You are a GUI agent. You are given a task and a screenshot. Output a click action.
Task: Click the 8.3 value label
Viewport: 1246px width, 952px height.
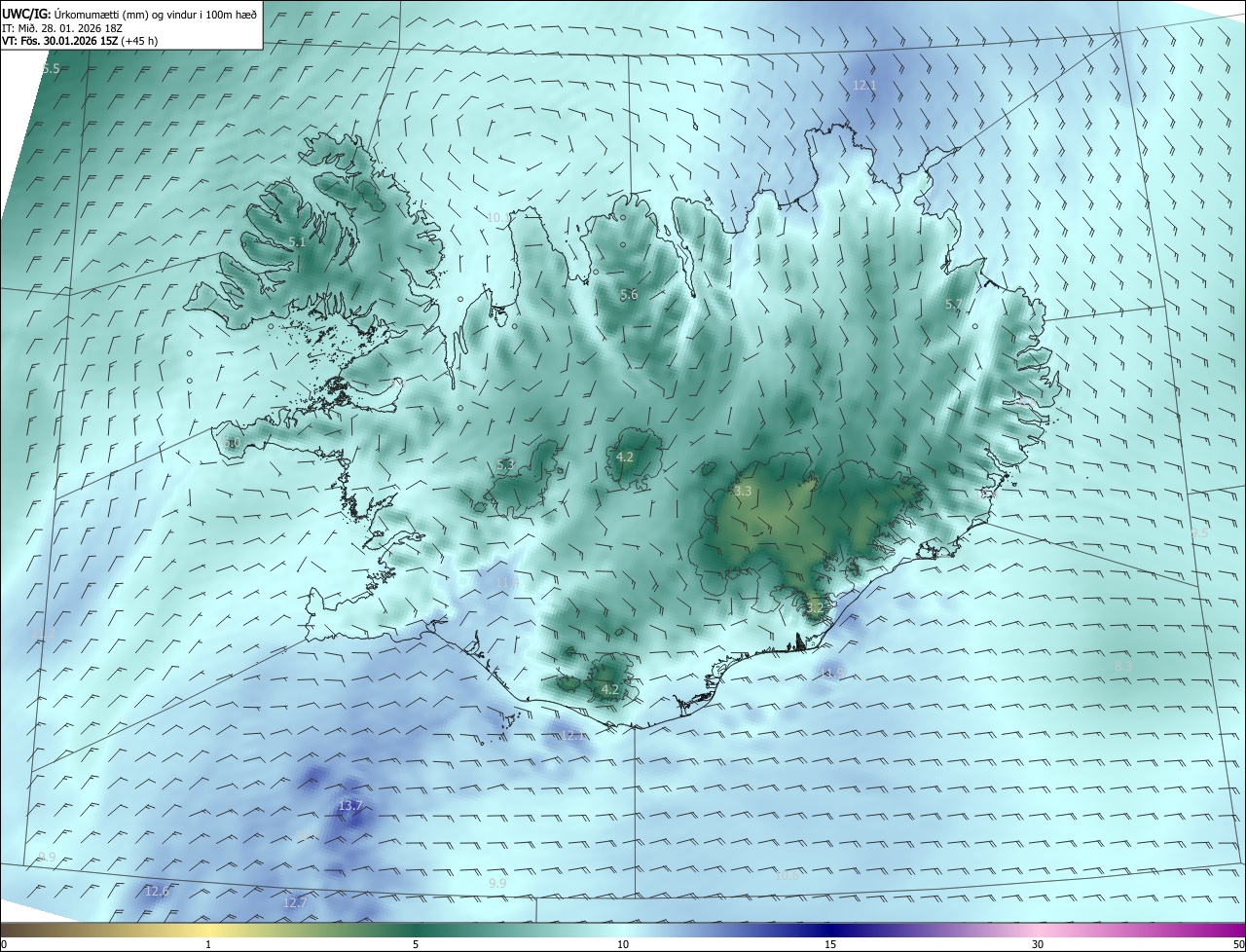coord(1122,666)
